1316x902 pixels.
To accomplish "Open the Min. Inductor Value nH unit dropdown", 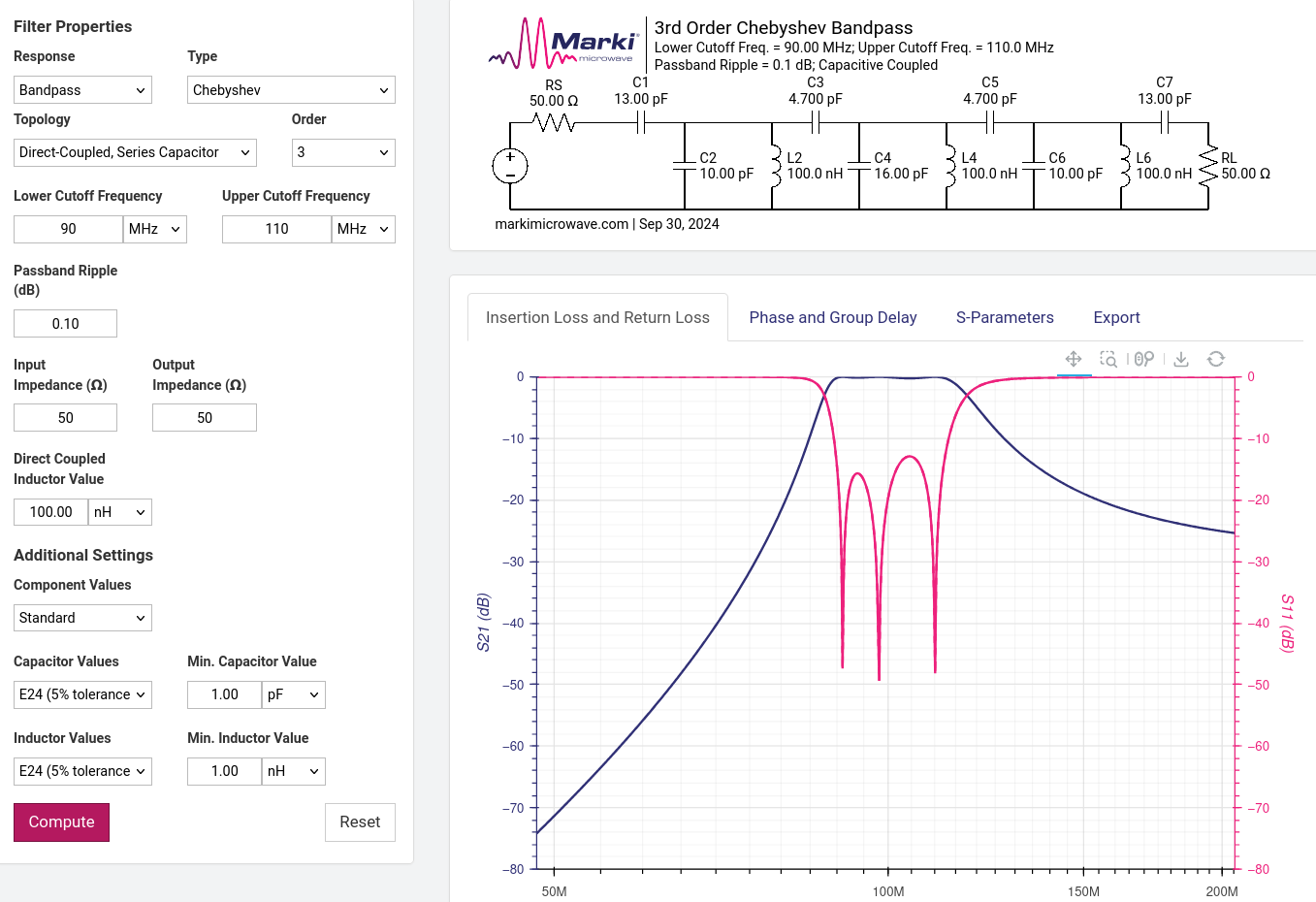I will click(294, 771).
